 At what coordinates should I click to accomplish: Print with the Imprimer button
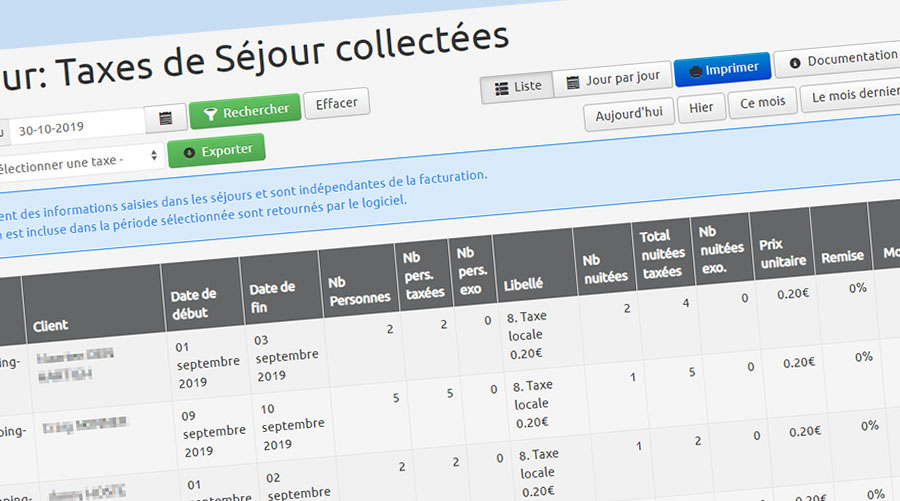(723, 69)
